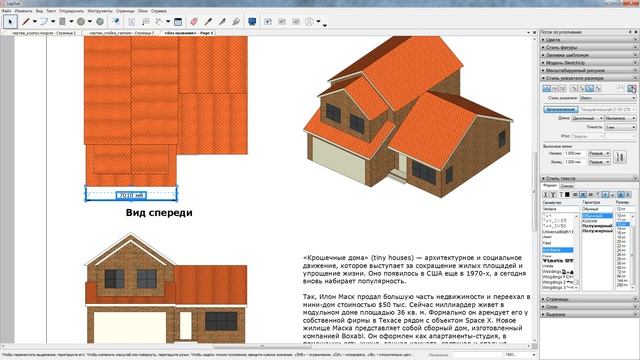The image size is (640, 360).
Task: Expand the Слои panel
Action: [589, 307]
